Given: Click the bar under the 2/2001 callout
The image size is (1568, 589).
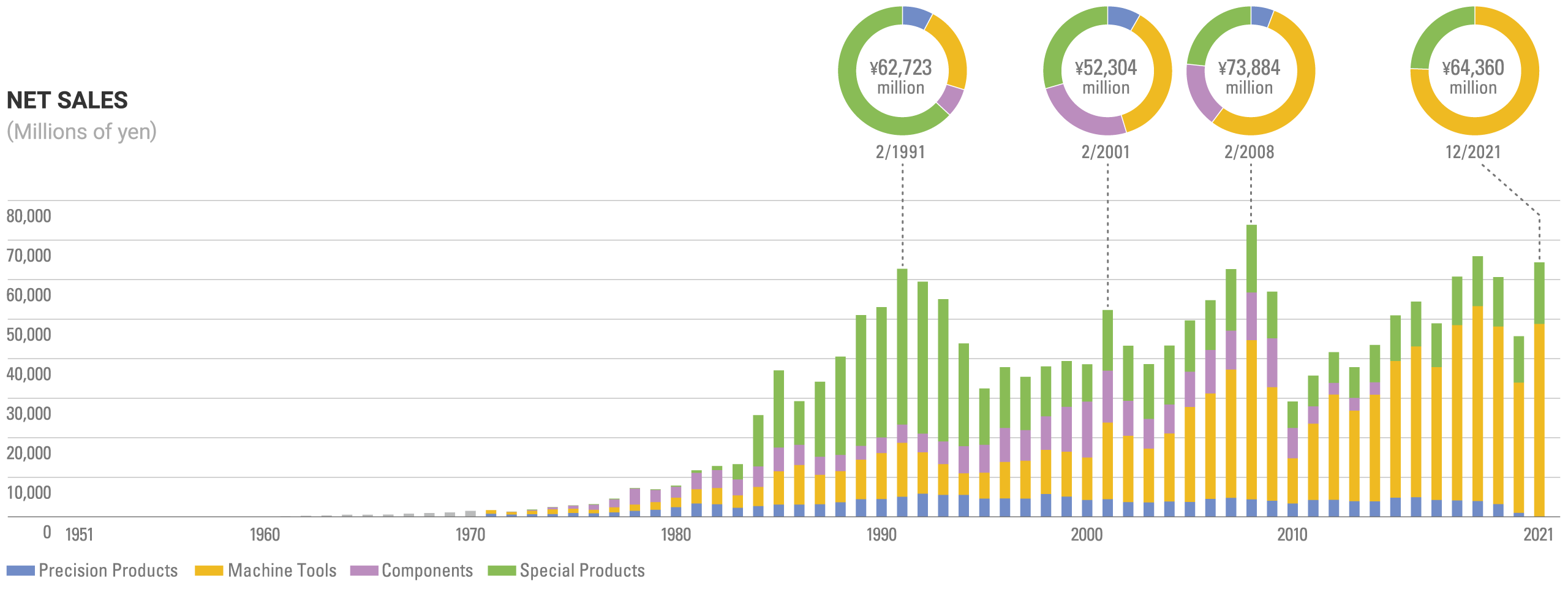Looking at the screenshot, I should click(1107, 414).
